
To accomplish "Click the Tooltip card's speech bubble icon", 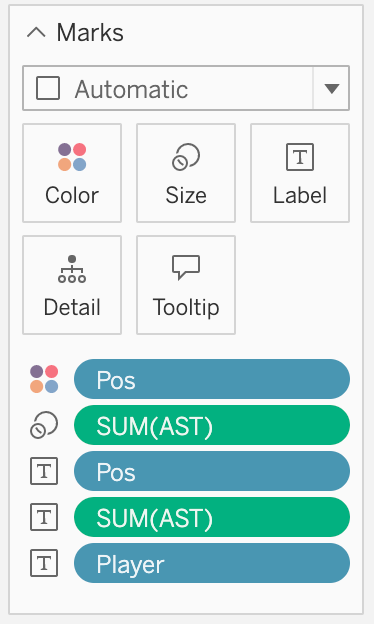I will click(x=186, y=267).
